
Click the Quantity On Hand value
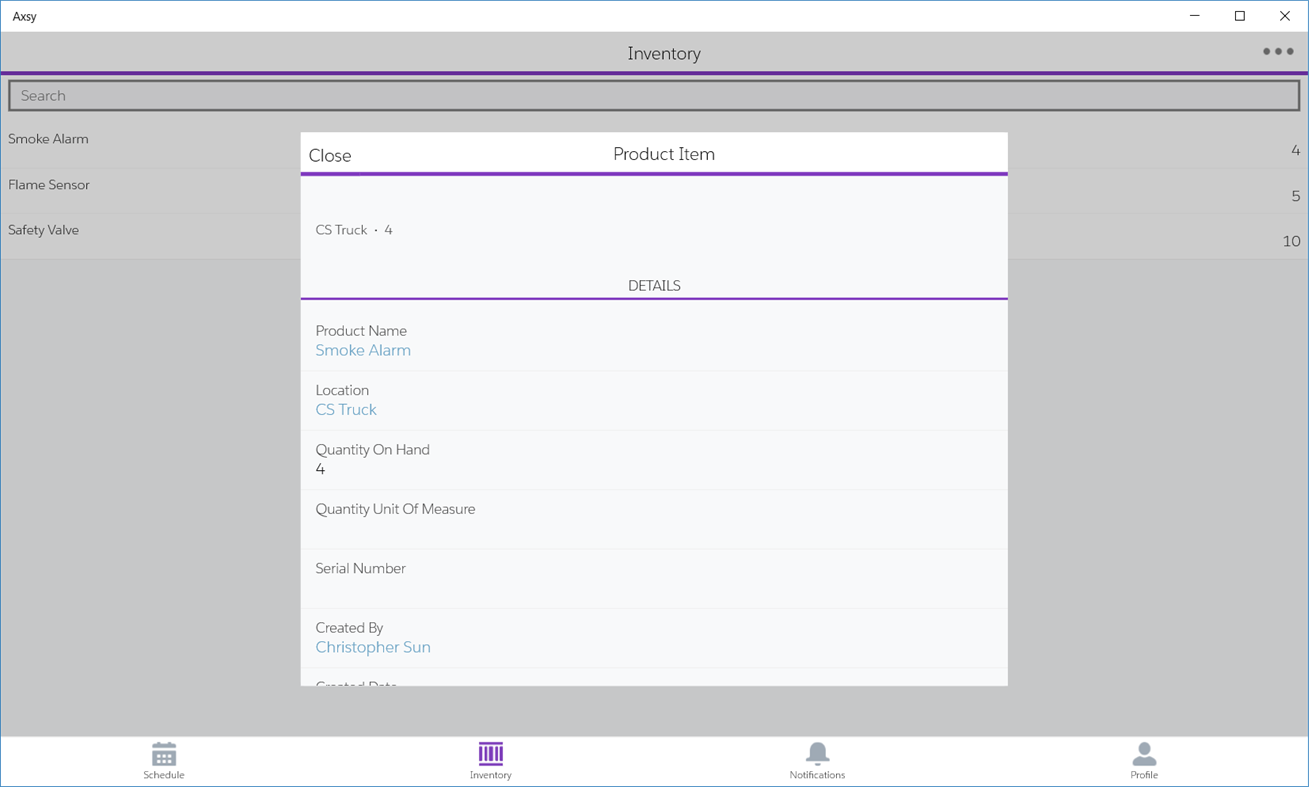[x=320, y=468]
